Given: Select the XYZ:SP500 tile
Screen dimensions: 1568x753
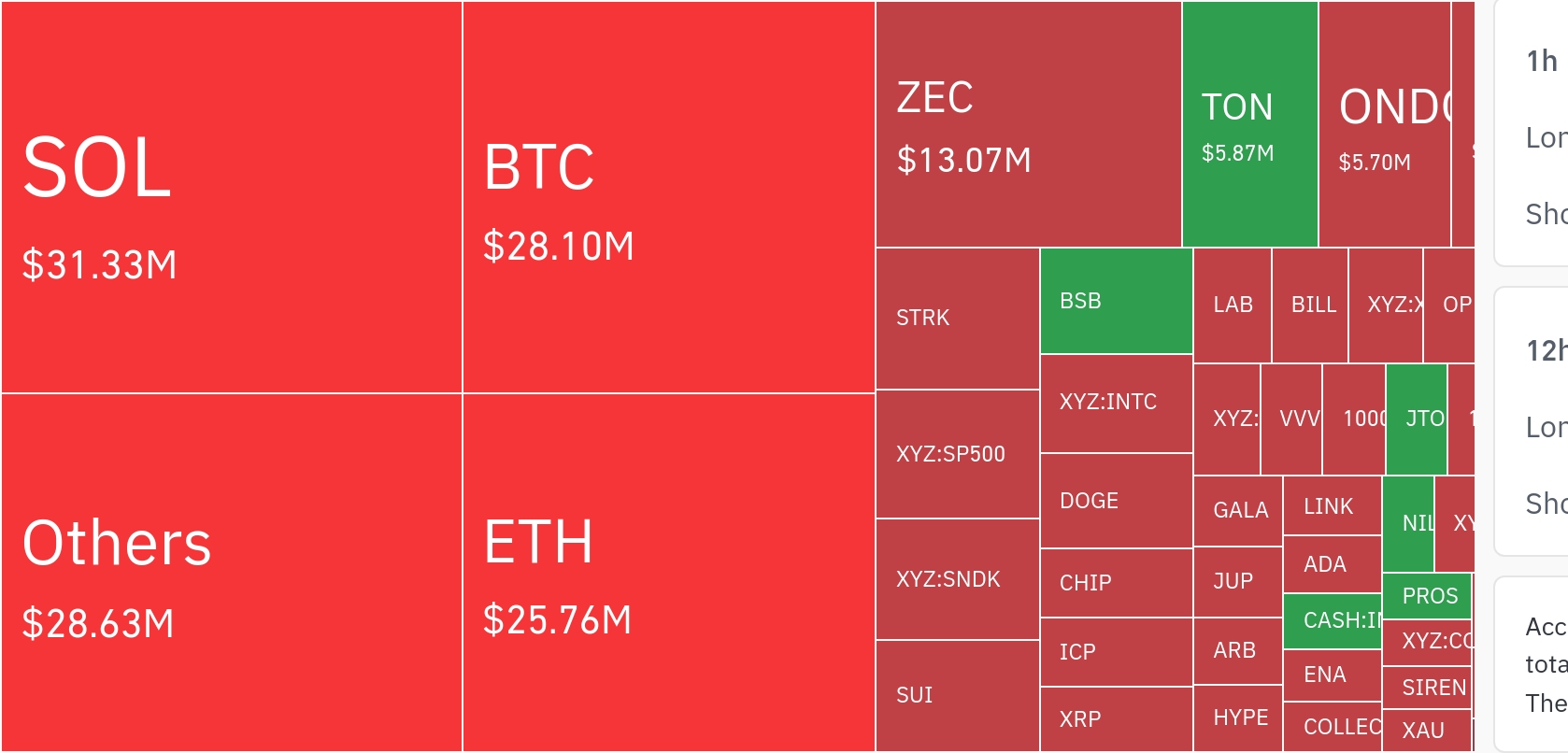Looking at the screenshot, I should [958, 454].
